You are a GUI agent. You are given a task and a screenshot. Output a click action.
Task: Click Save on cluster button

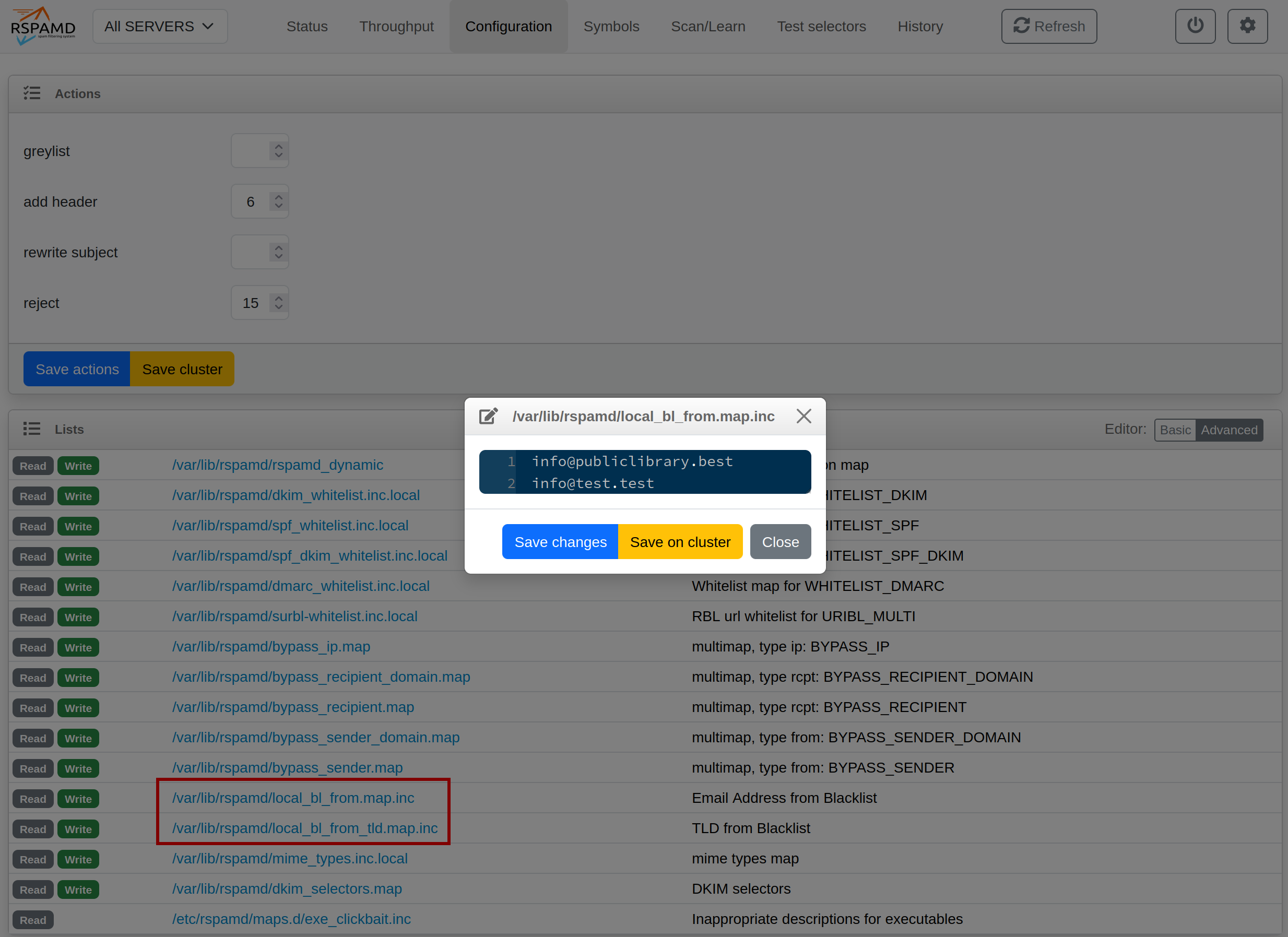(680, 542)
